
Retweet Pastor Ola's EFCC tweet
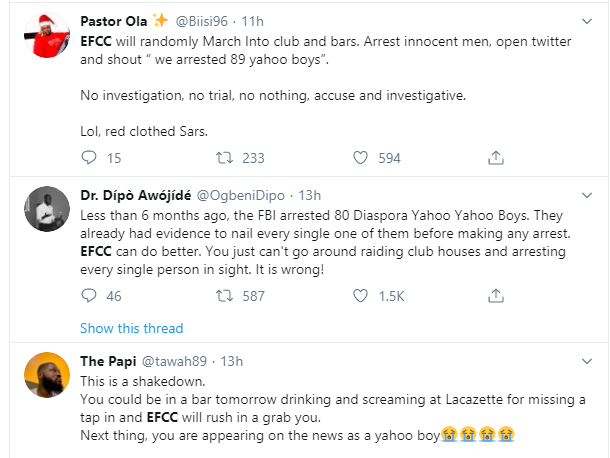pos(226,157)
